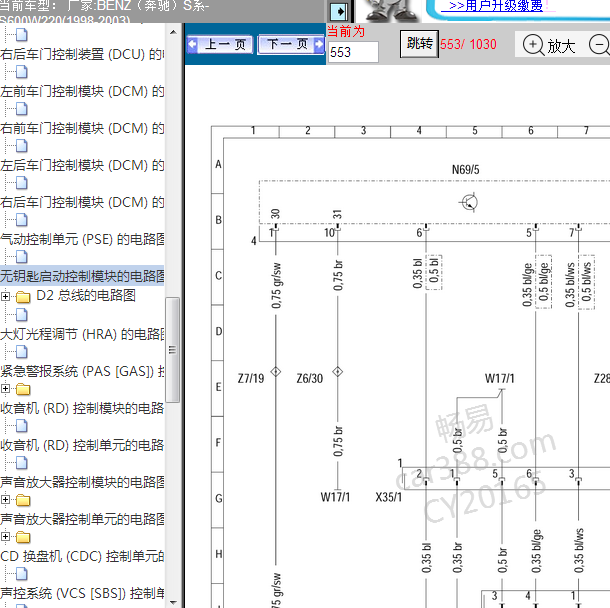Open CD 换盘机 (CDC) 控制单元 entry
The height and width of the screenshot is (608, 610).
(x=82, y=556)
